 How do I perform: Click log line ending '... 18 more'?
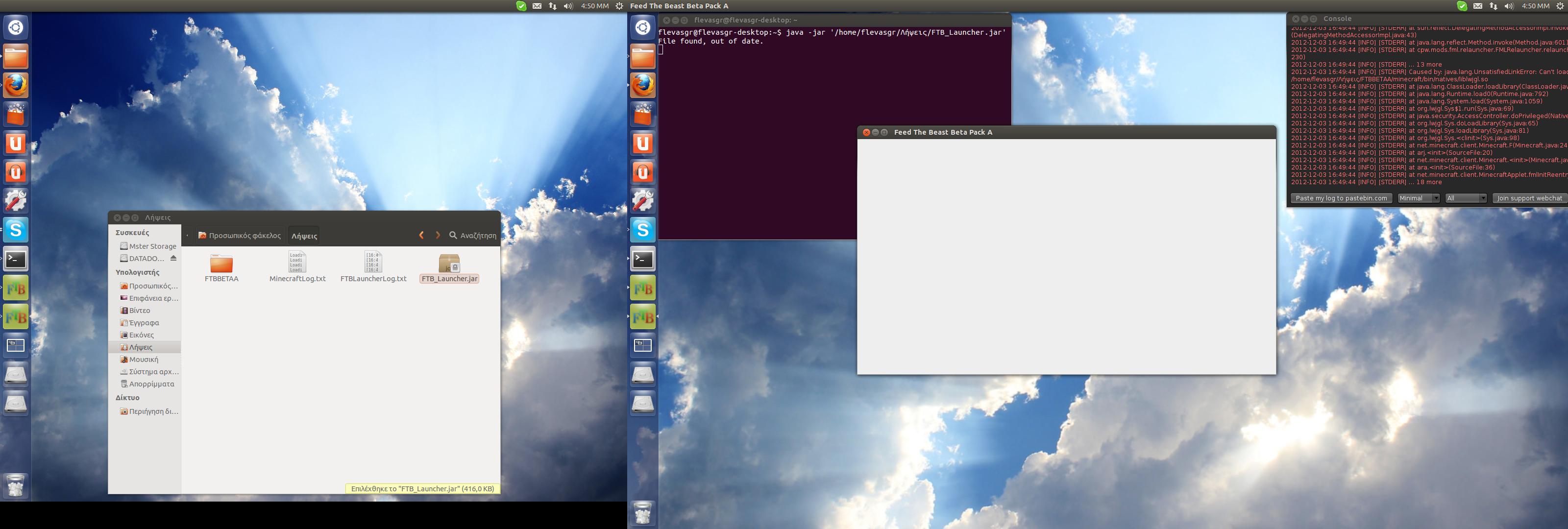click(x=1367, y=182)
